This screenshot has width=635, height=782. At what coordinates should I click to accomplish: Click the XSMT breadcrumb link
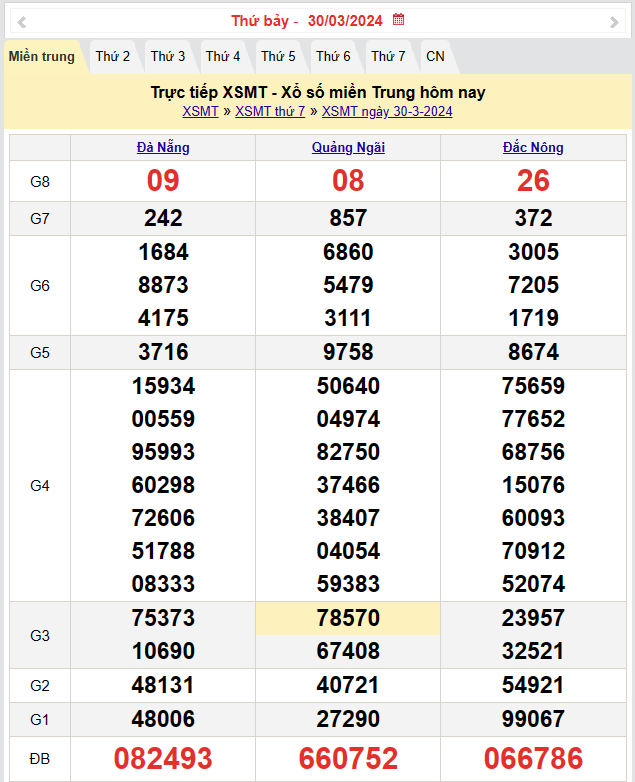click(200, 112)
